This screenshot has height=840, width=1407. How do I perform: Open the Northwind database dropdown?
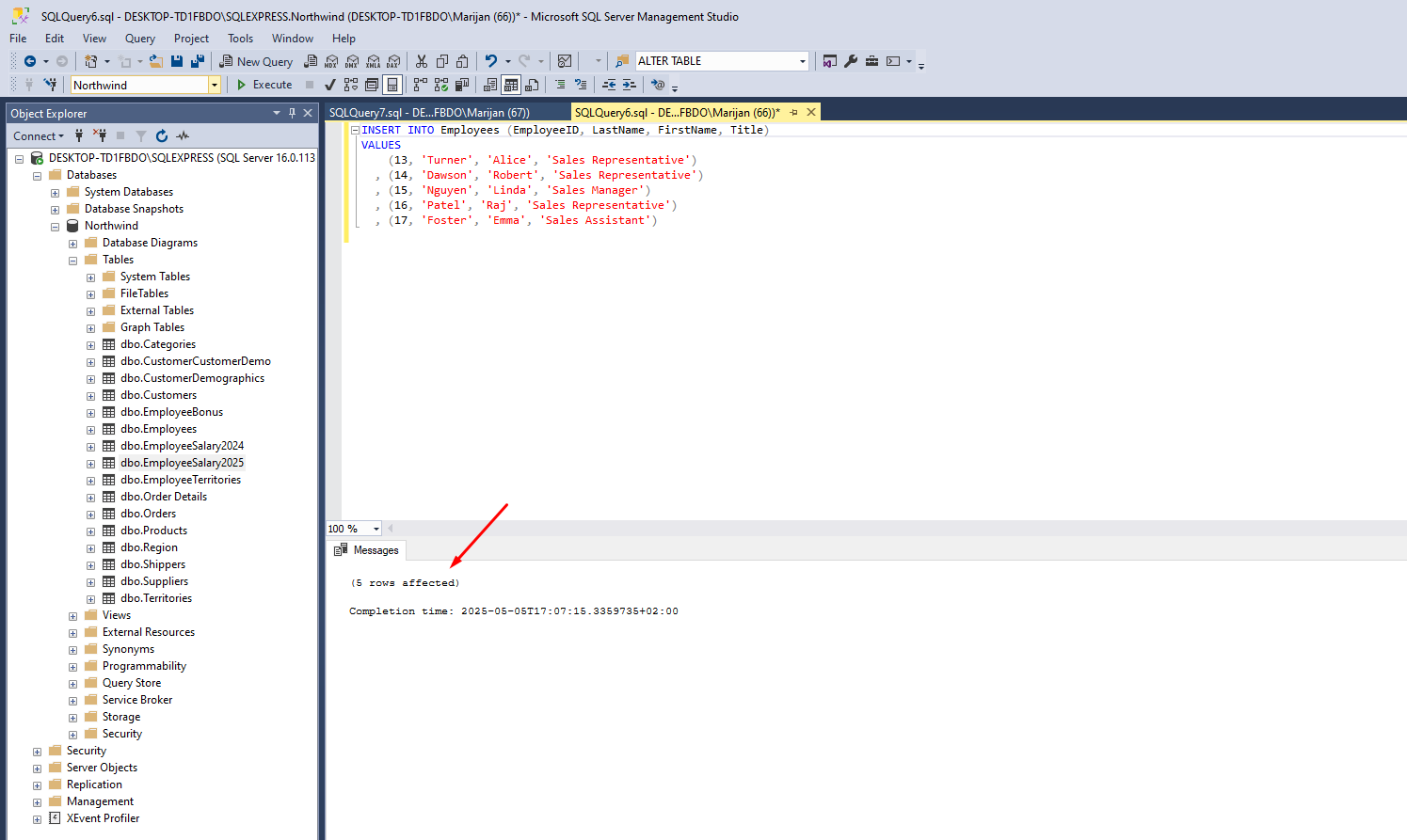pyautogui.click(x=215, y=85)
